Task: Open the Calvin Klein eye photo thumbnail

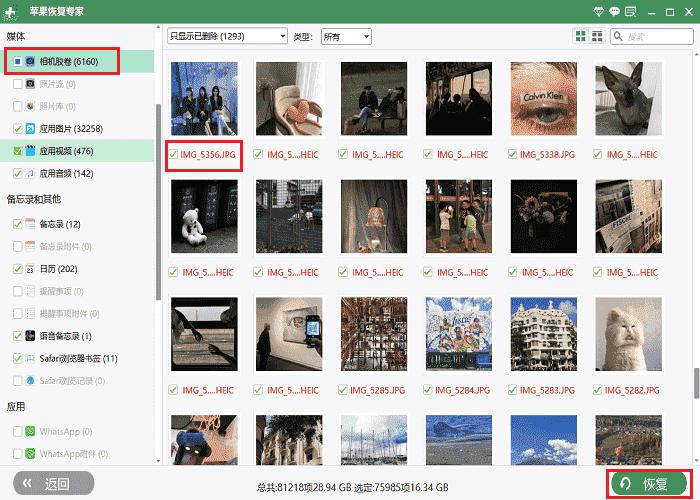Action: pyautogui.click(x=542, y=101)
